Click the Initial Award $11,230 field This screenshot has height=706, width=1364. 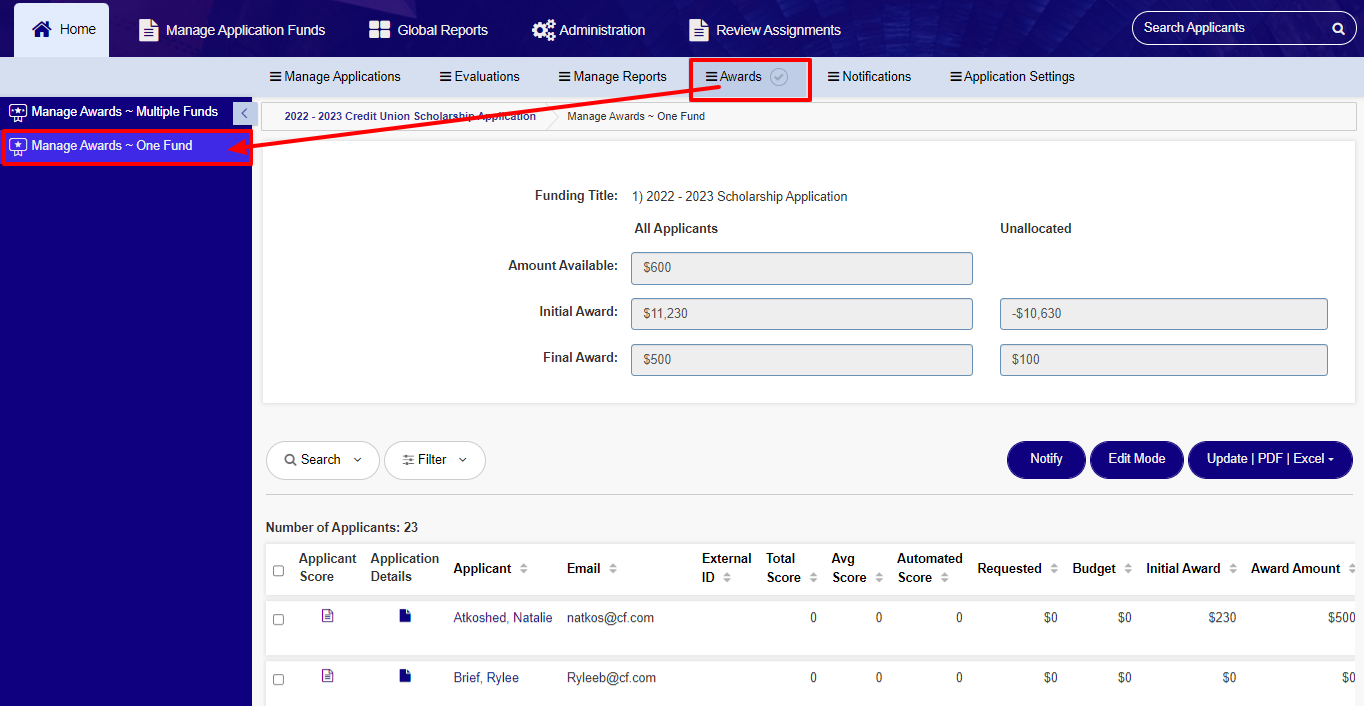tap(802, 314)
